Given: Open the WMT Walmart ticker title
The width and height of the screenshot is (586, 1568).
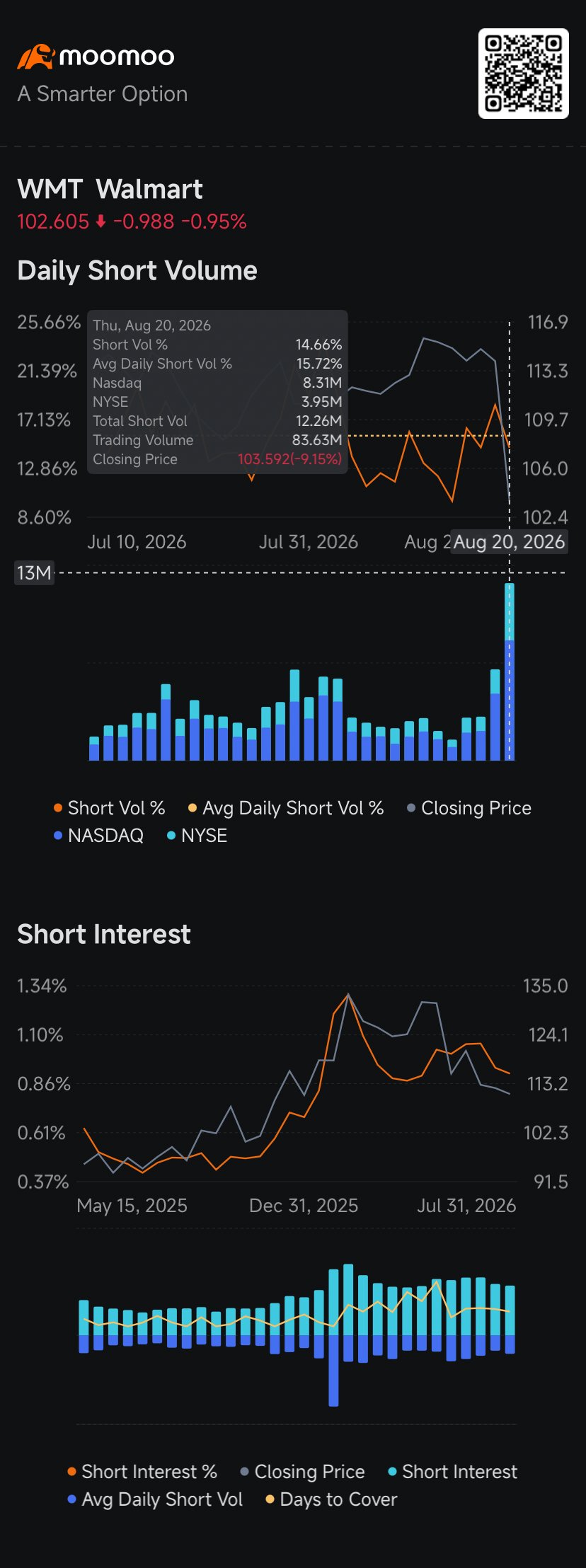Looking at the screenshot, I should [110, 189].
